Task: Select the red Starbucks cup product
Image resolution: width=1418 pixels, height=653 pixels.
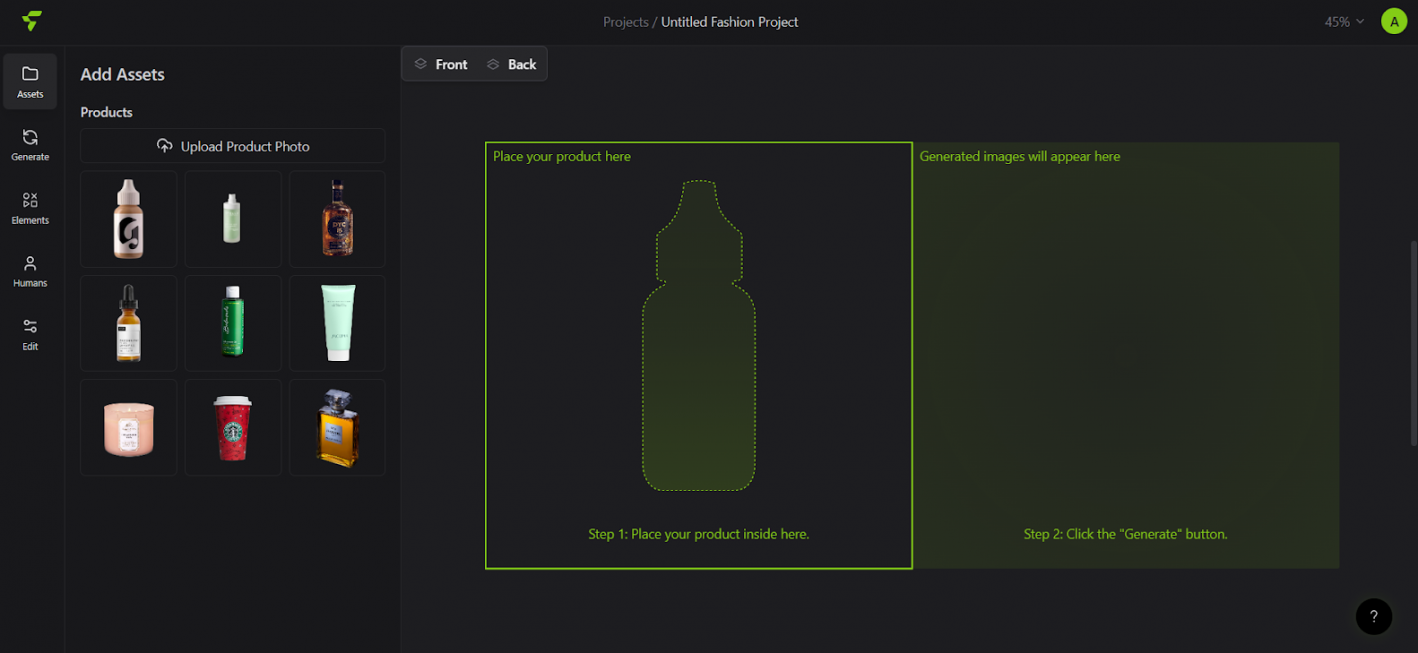Action: [x=233, y=427]
